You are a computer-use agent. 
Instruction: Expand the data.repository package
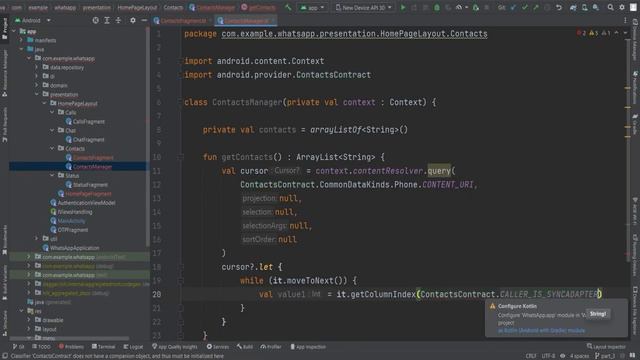point(37,67)
